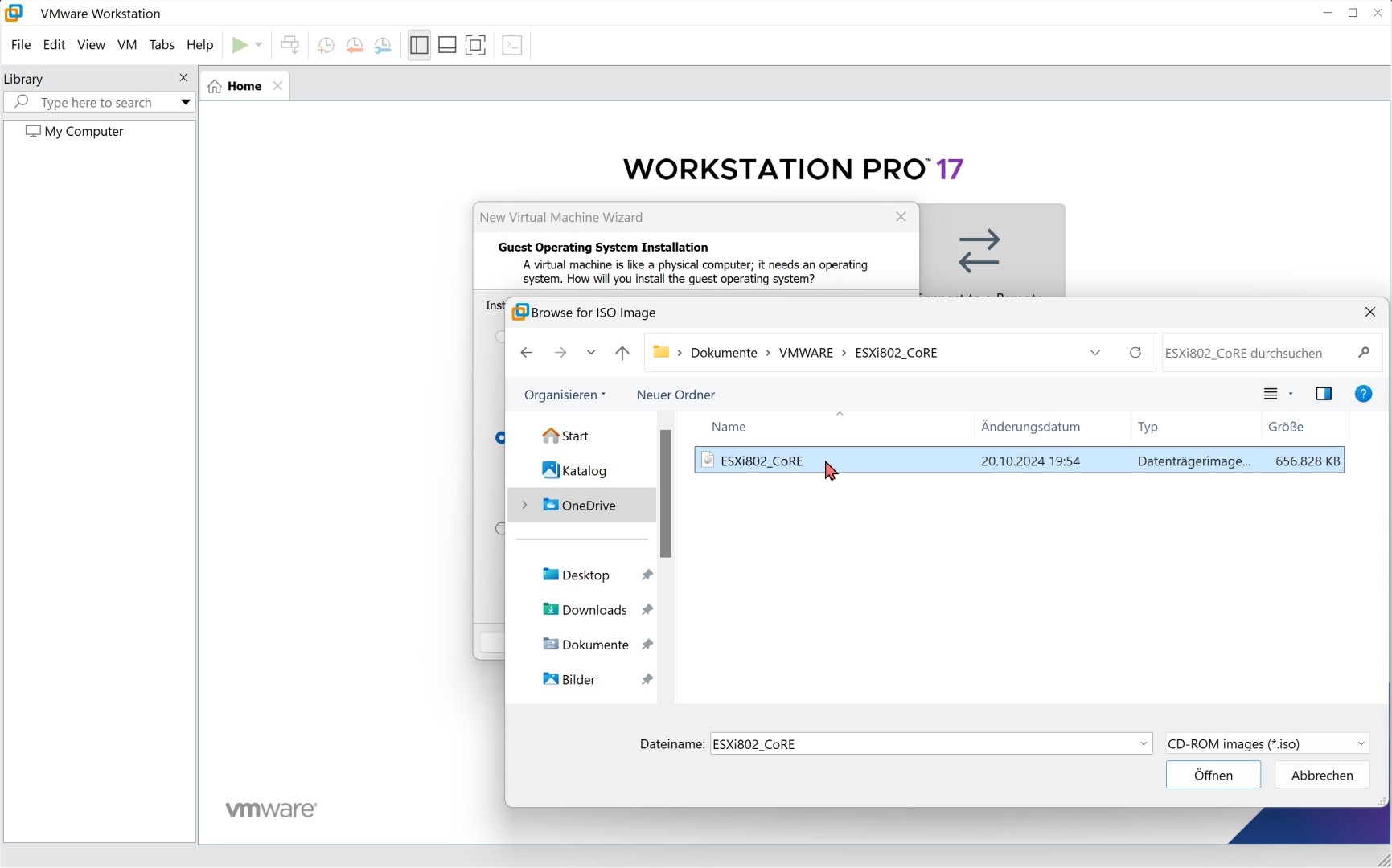Click the Abbrechen button

pos(1322,775)
